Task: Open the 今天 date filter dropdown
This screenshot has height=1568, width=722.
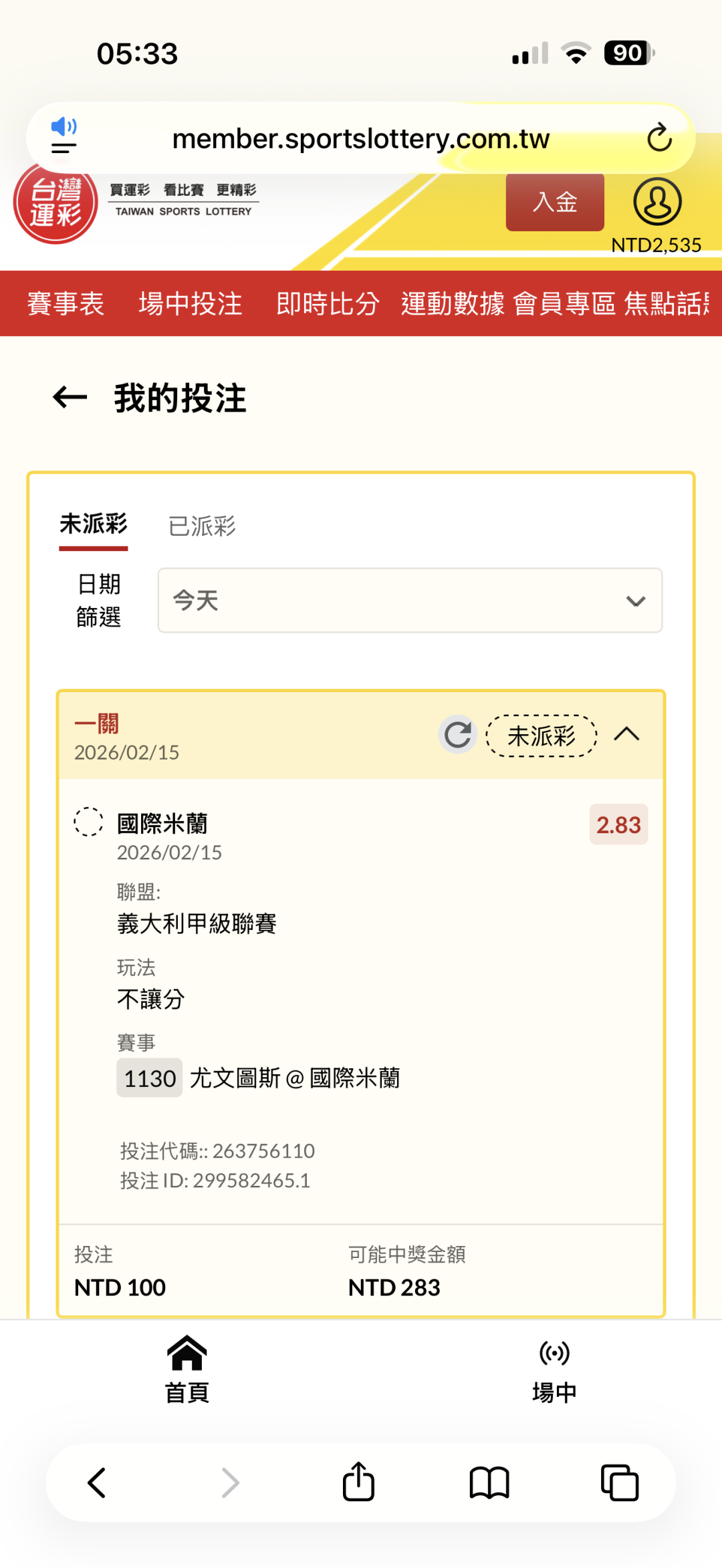Action: (410, 601)
